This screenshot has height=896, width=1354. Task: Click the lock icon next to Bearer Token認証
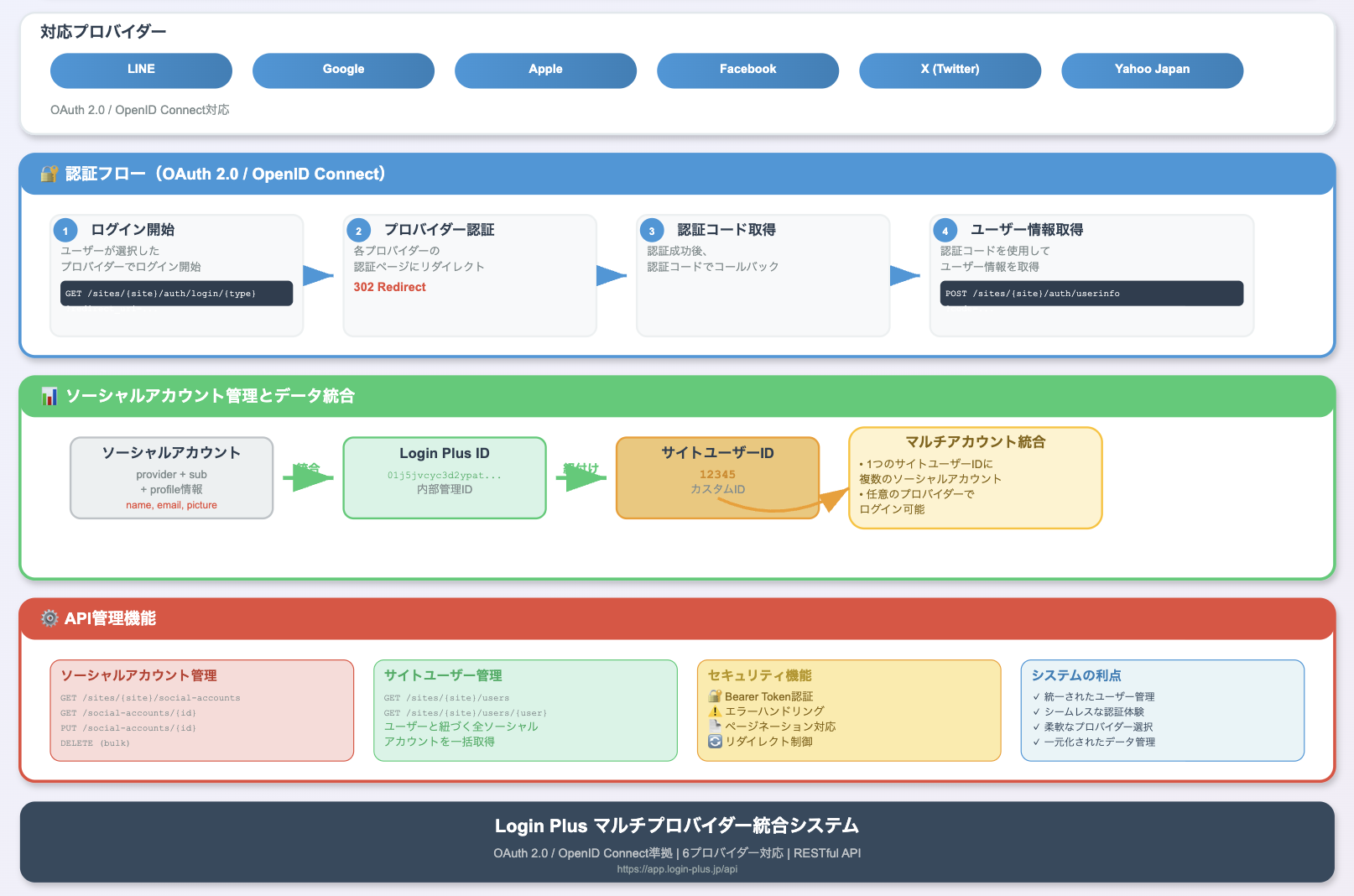click(715, 696)
